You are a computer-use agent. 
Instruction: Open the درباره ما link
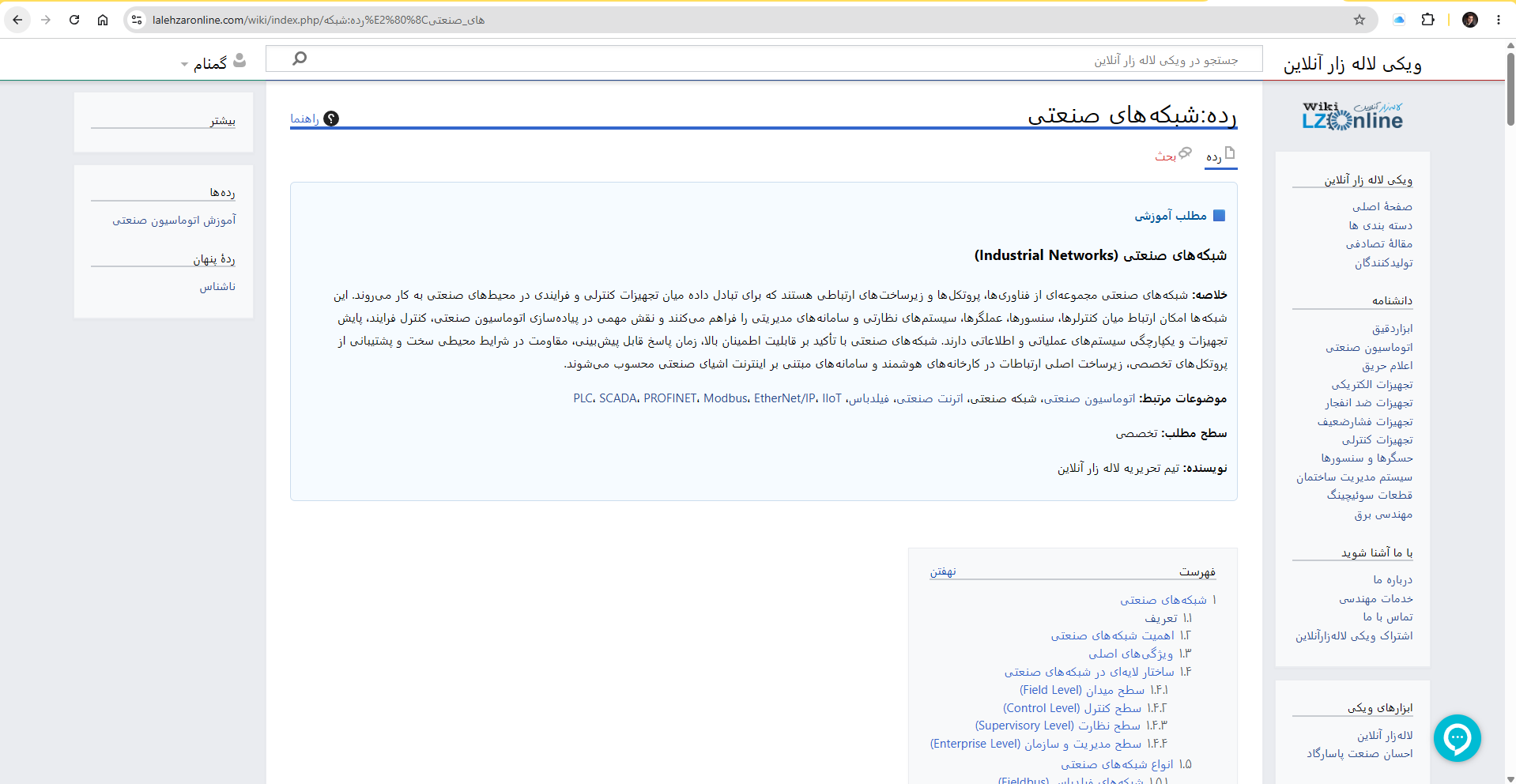[1393, 579]
